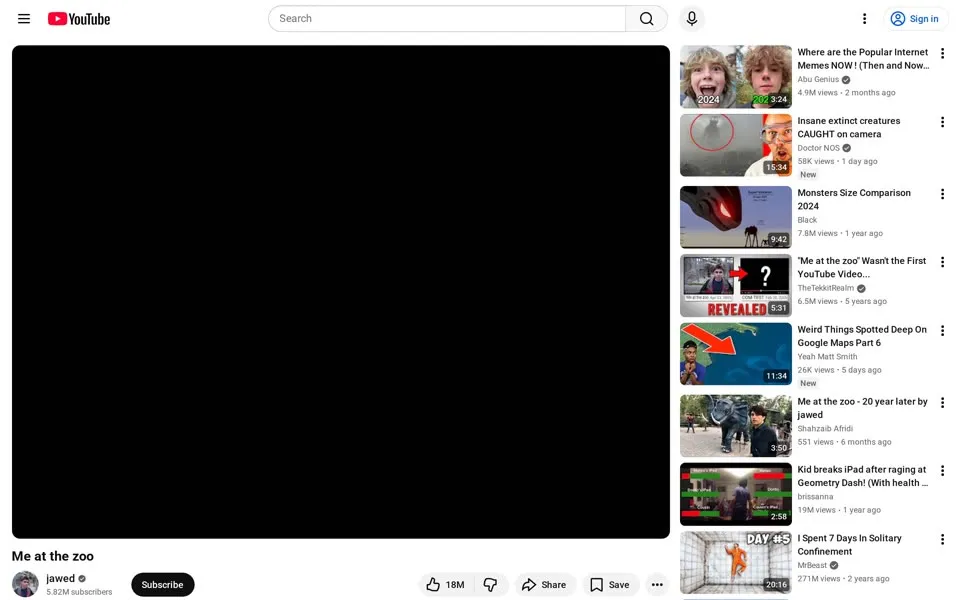
Task: Visit Doctor NOS channel link
Action: click(818, 148)
